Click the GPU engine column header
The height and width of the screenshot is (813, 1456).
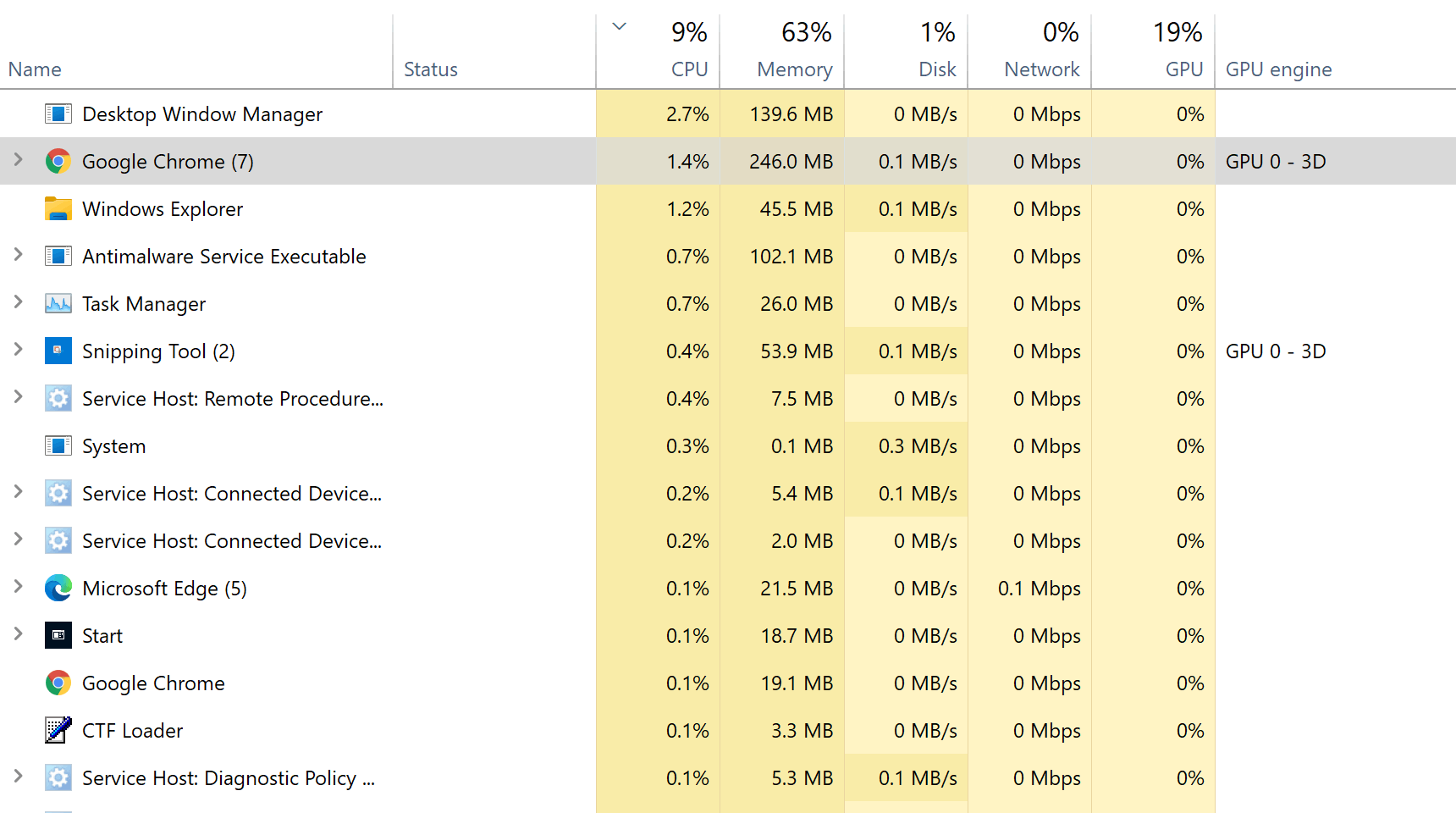click(1336, 52)
